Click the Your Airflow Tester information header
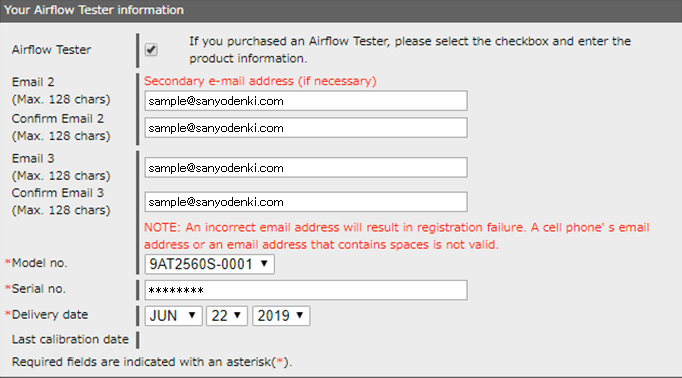This screenshot has width=682, height=378. point(94,10)
